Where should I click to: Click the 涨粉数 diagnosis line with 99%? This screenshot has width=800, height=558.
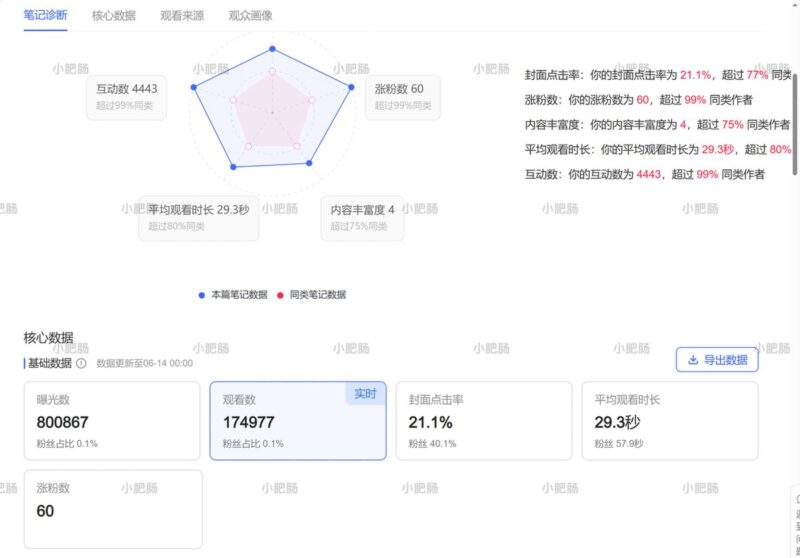click(x=638, y=100)
